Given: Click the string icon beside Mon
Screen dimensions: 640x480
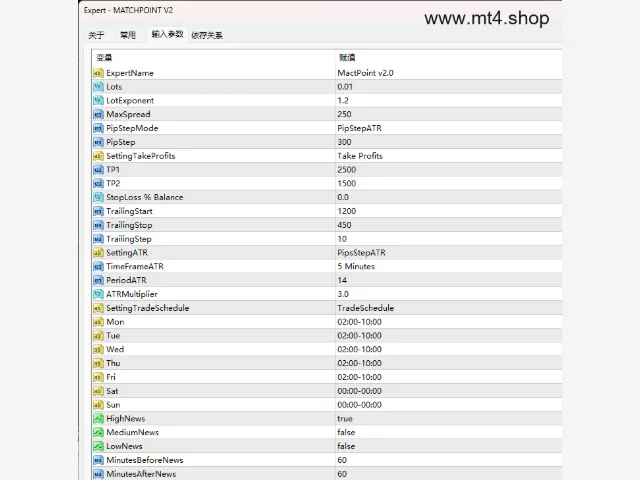Looking at the screenshot, I should (98, 322).
